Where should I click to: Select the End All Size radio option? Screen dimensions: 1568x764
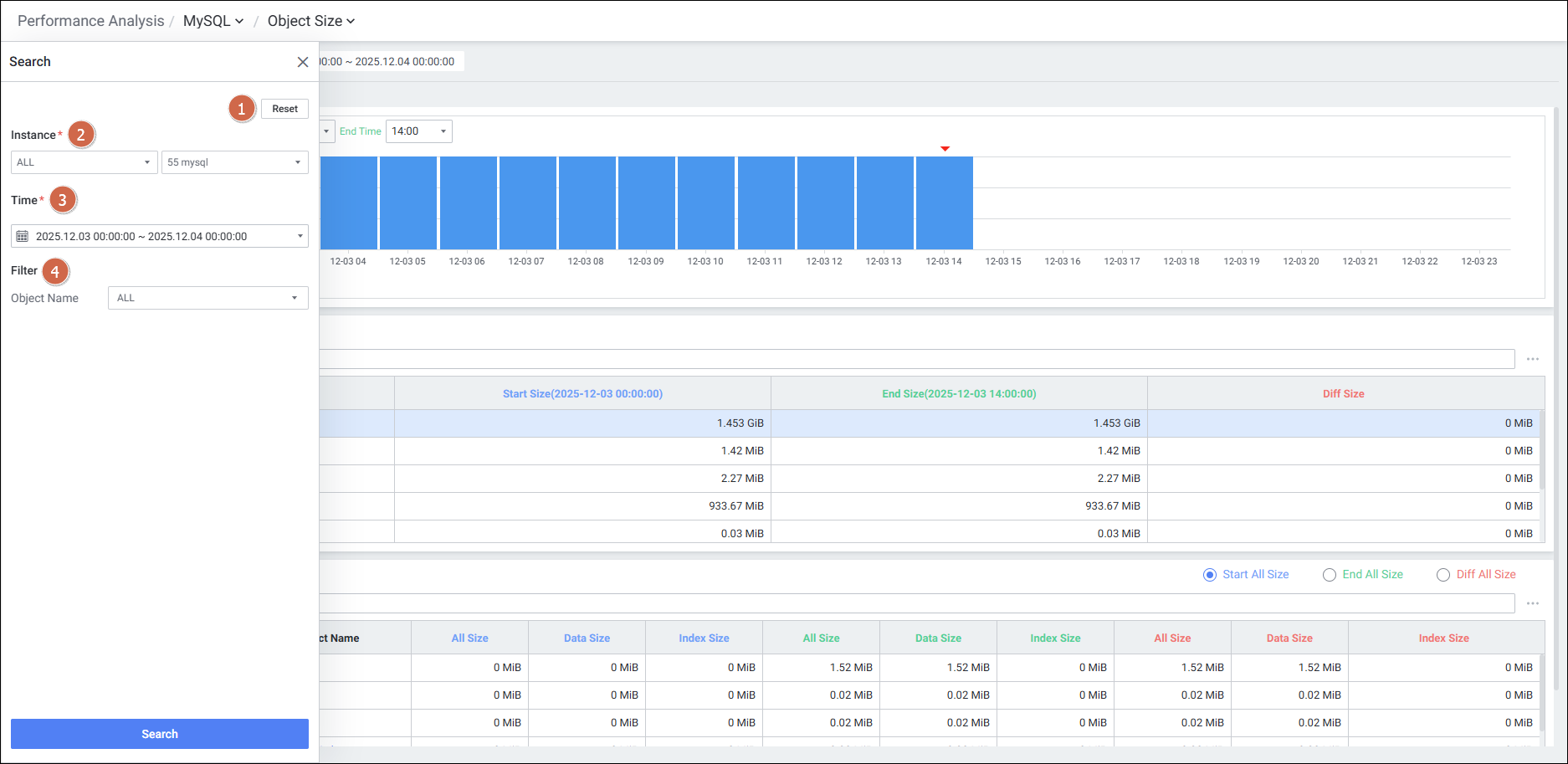[1330, 575]
